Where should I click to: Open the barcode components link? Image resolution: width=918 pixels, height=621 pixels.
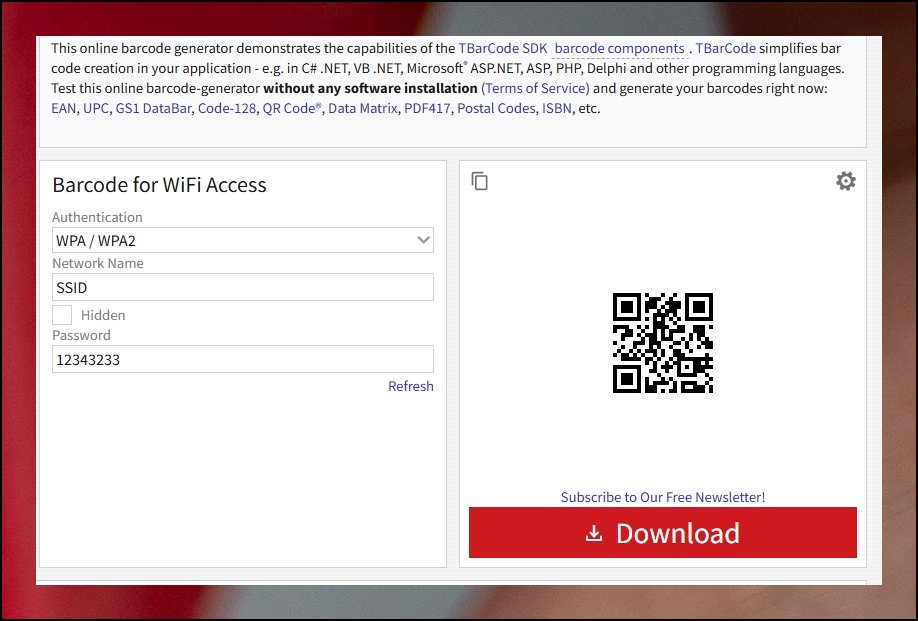click(619, 49)
